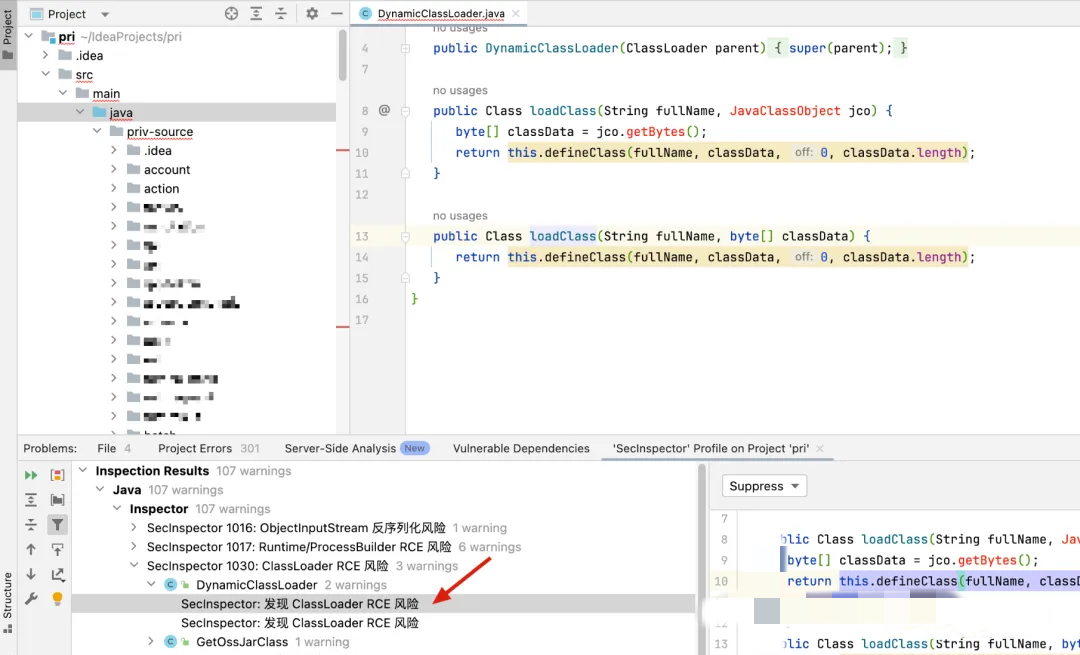Open the Project view dropdown arrow

105,14
